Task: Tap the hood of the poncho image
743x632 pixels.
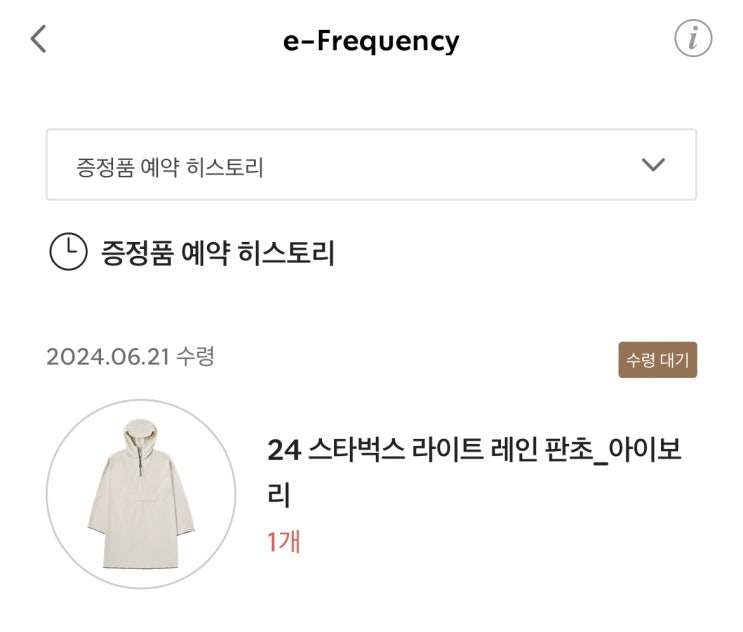Action: [x=140, y=432]
